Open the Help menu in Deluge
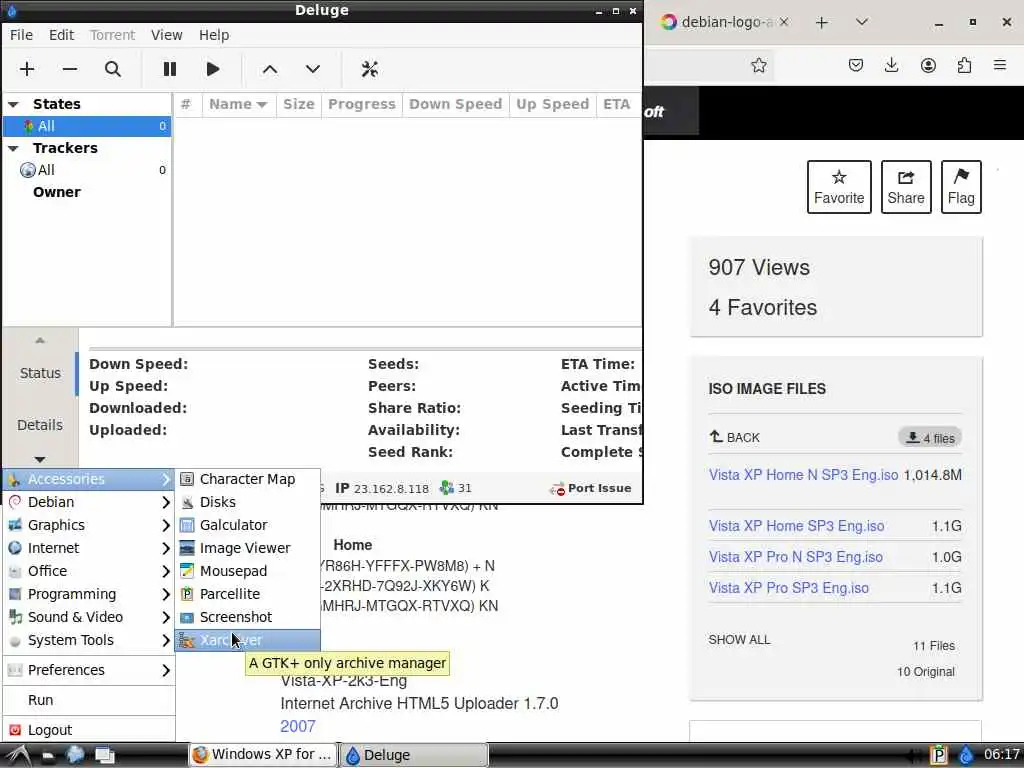Image resolution: width=1024 pixels, height=768 pixels. click(214, 35)
